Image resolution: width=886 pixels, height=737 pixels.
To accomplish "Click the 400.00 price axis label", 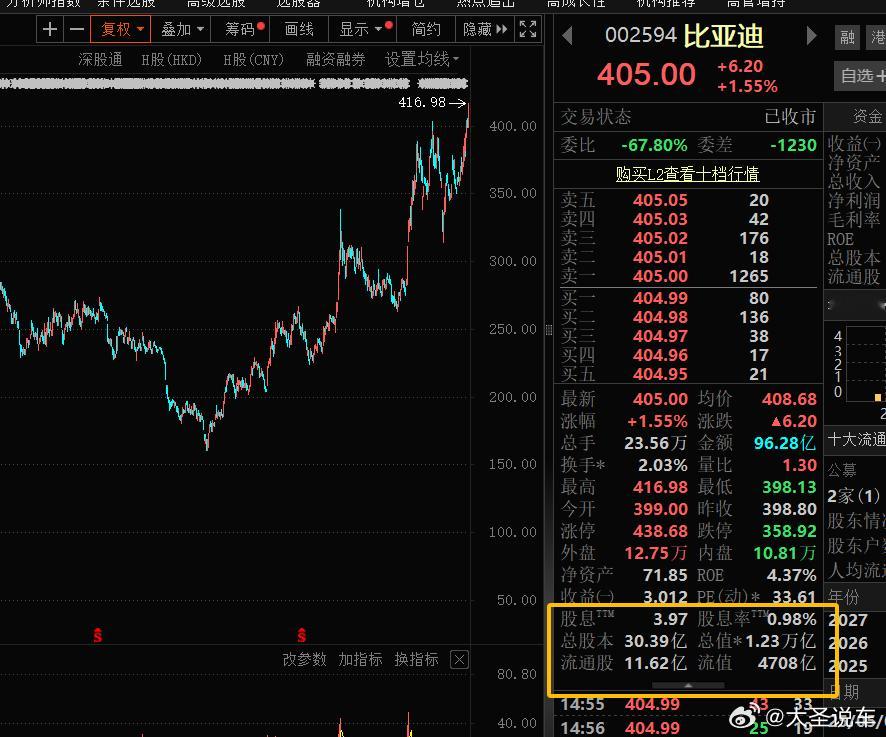I will tap(513, 126).
